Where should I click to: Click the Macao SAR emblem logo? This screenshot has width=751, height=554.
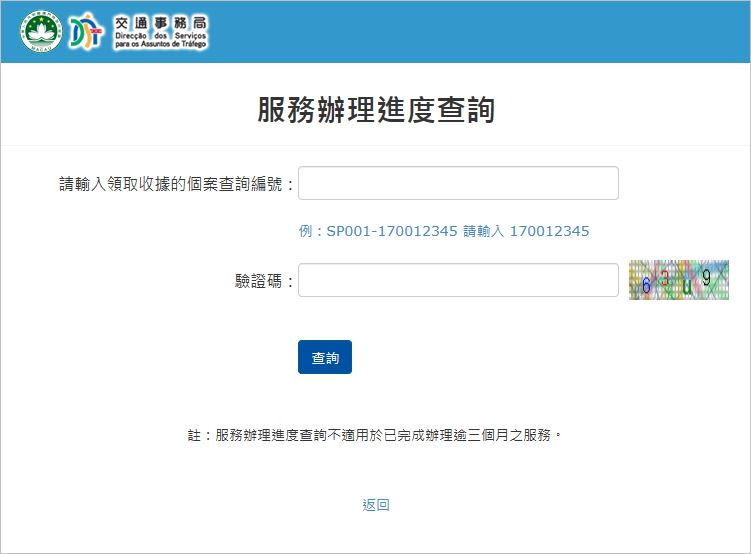point(40,32)
